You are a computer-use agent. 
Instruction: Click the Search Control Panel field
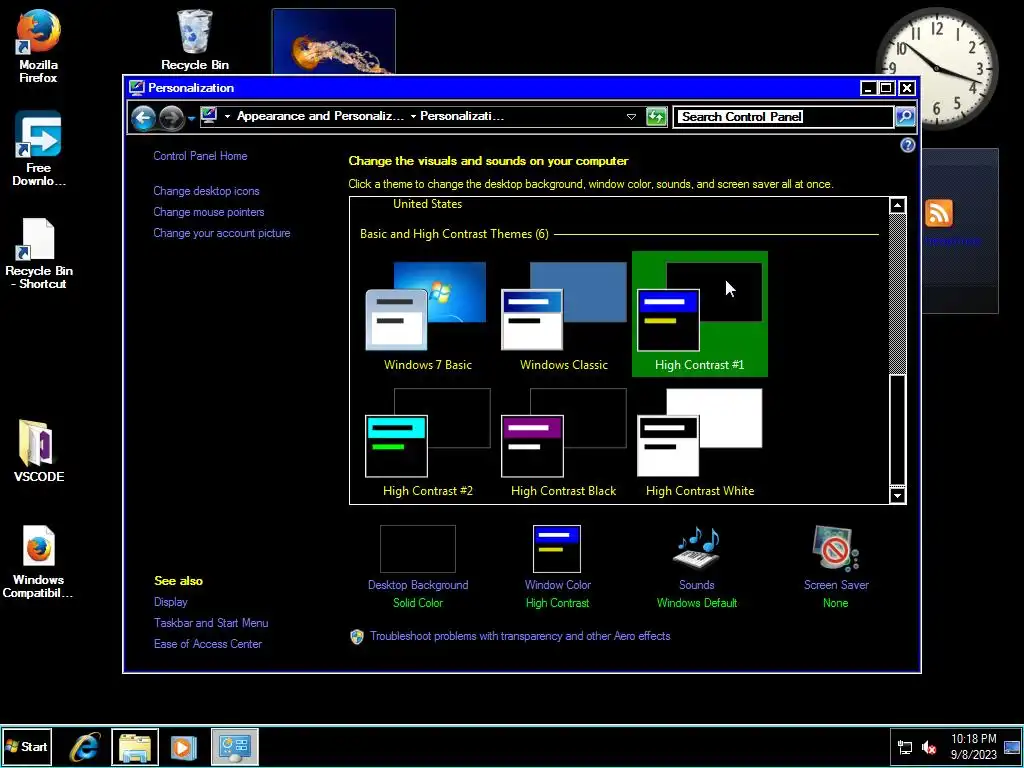tap(782, 117)
